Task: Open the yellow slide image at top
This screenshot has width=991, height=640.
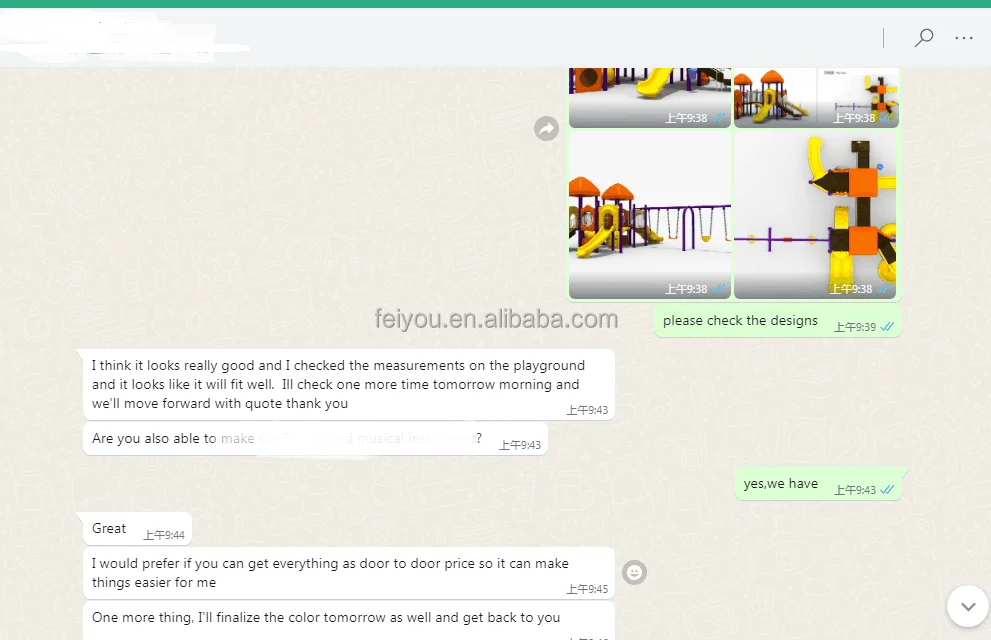Action: coord(650,97)
